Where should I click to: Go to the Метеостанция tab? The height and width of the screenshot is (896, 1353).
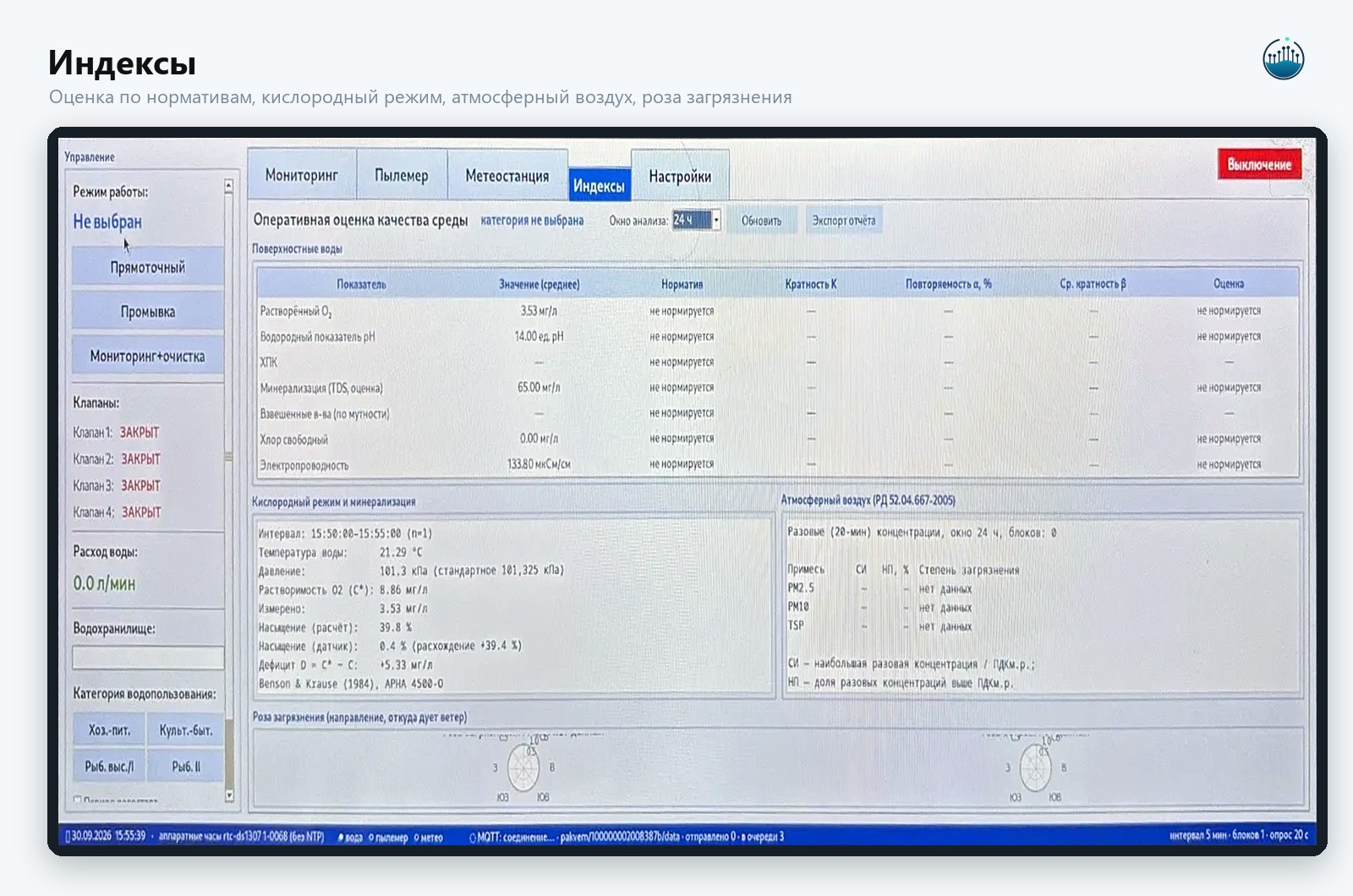coord(507,175)
